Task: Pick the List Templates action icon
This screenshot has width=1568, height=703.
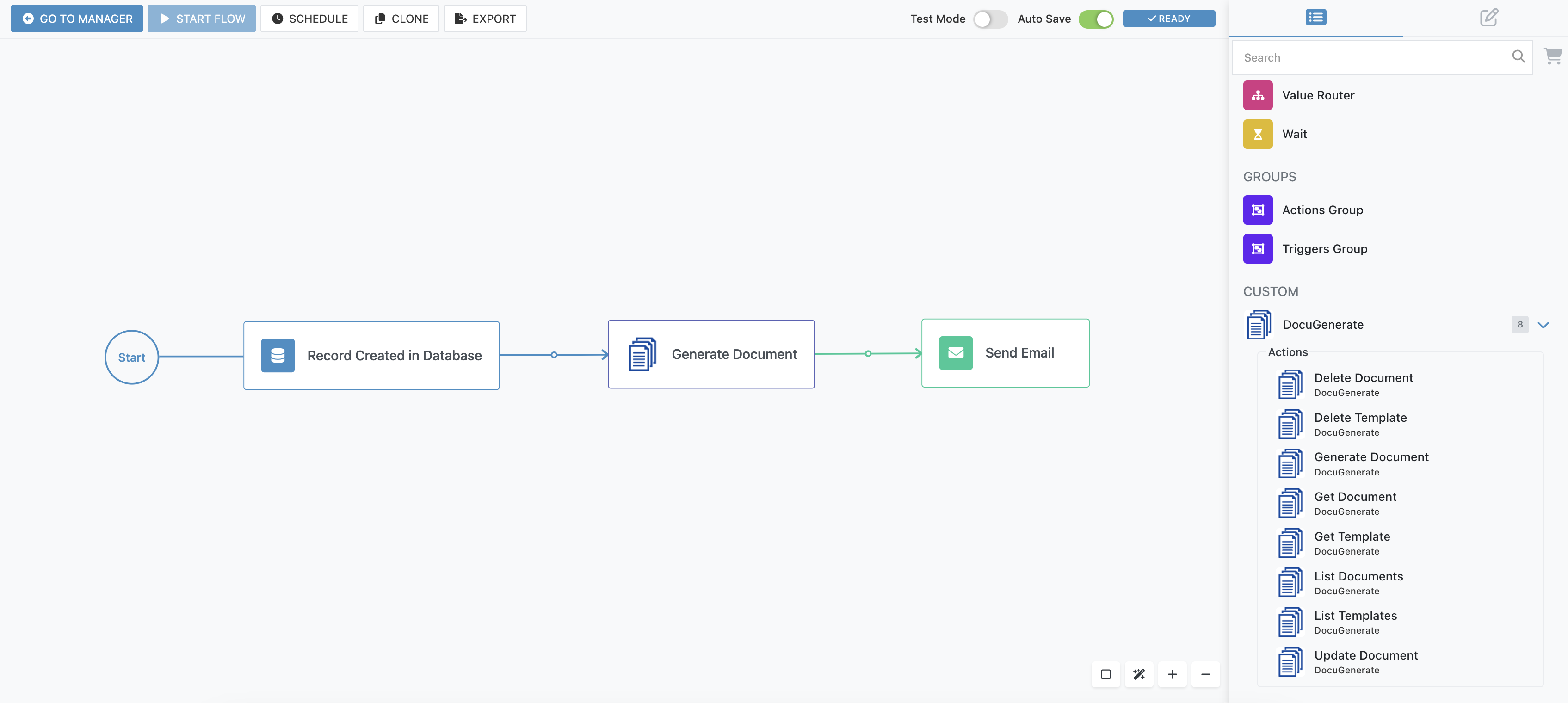Action: 1290,622
